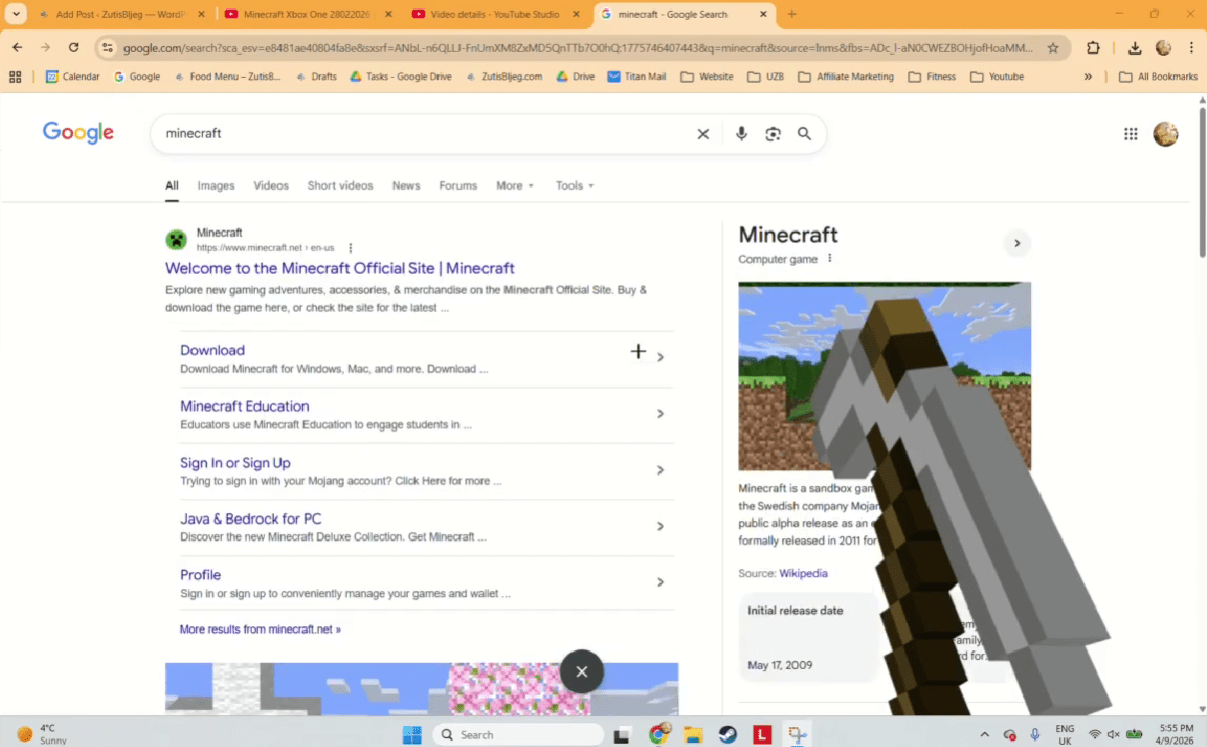Open Chrome extensions puzzle icon
The width and height of the screenshot is (1207, 747).
click(x=1093, y=48)
